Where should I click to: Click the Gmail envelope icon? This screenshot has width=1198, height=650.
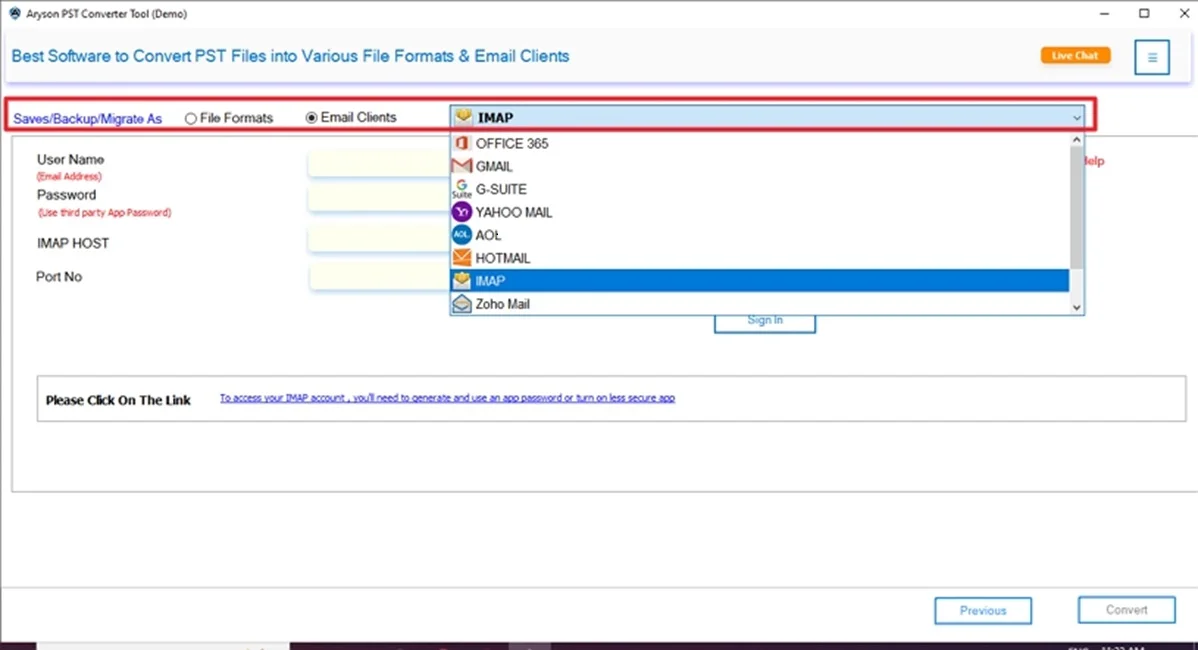point(461,166)
